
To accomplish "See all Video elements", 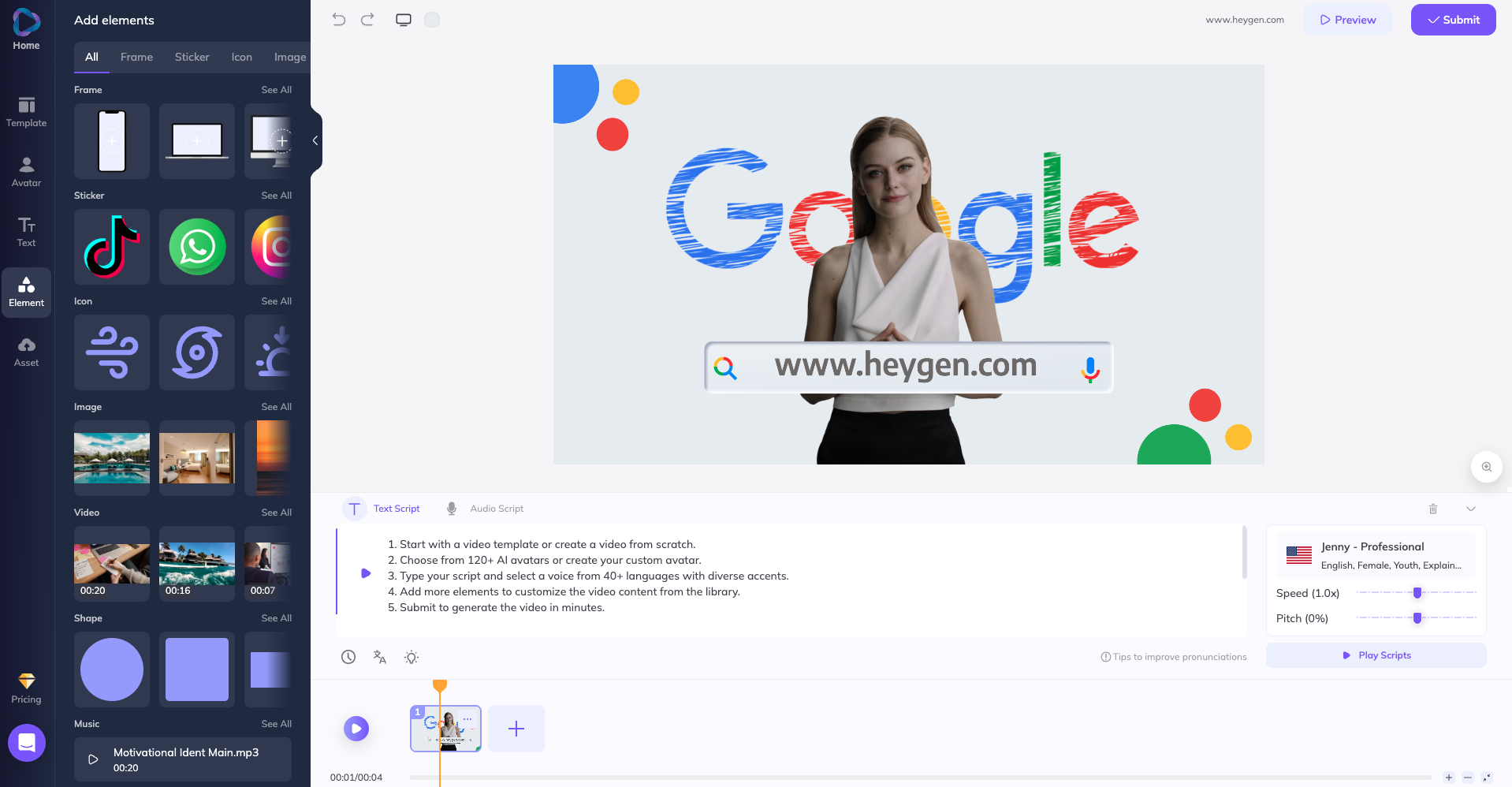I will (x=277, y=513).
